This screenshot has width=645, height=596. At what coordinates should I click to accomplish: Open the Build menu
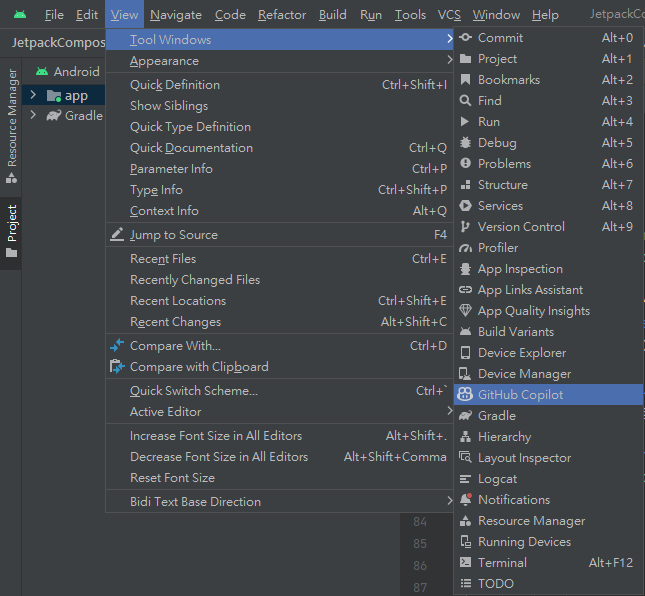333,15
